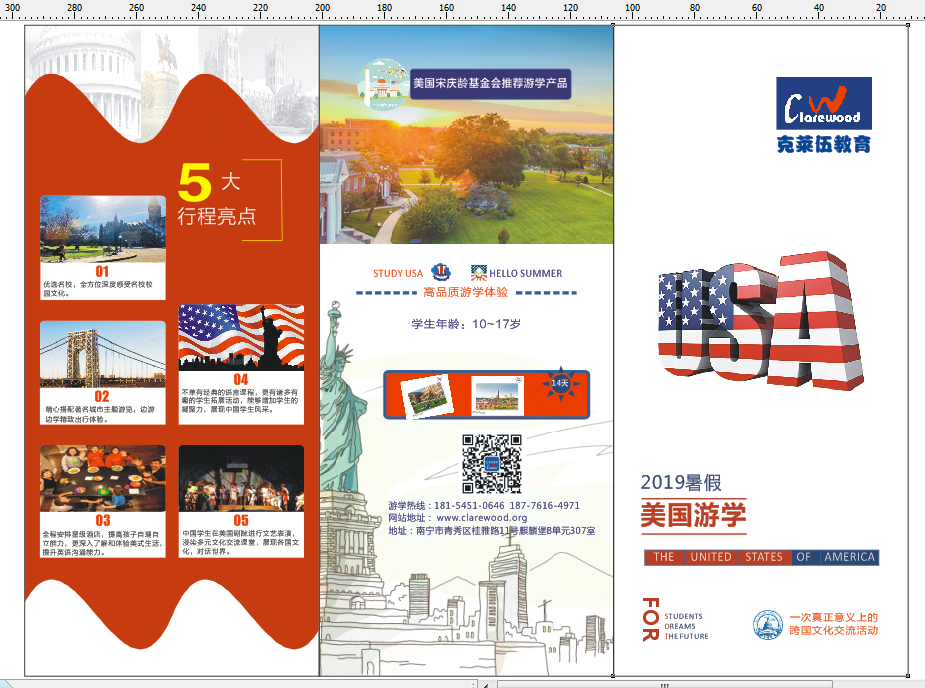Image resolution: width=925 pixels, height=688 pixels.
Task: Select the STUDENTS text line
Action: tap(683, 616)
